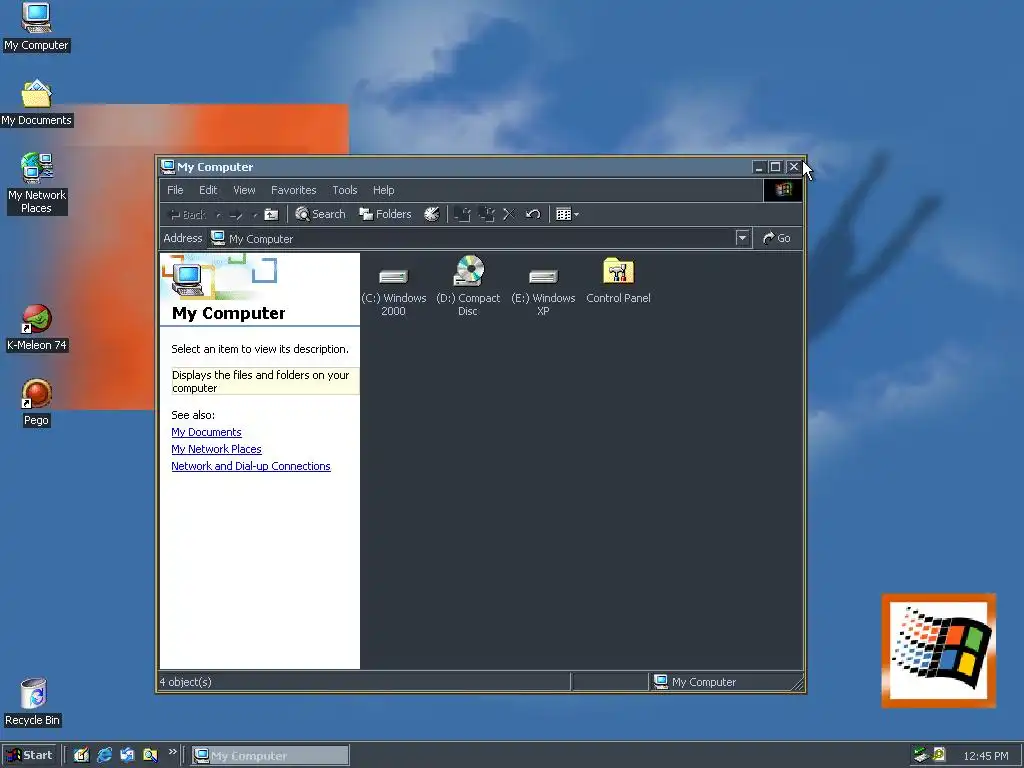1024x768 pixels.
Task: Click the Copy To toolbar icon
Action: pos(487,214)
